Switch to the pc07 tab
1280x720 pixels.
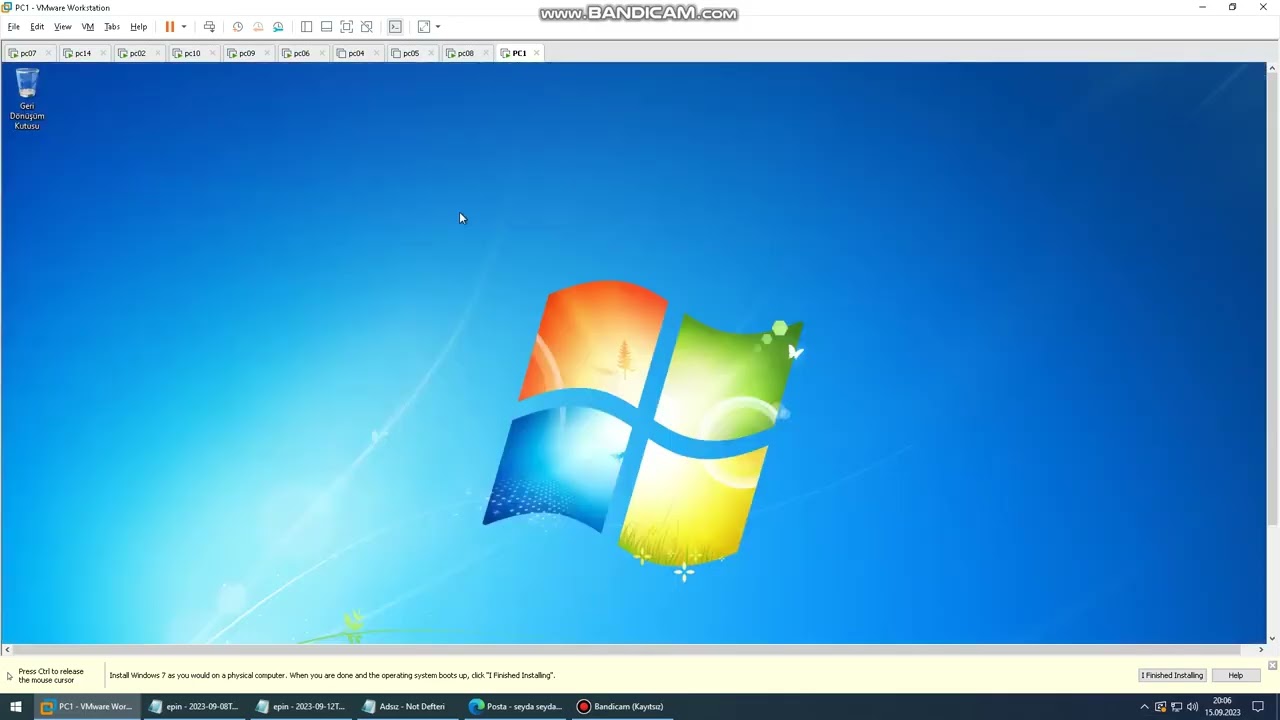click(28, 53)
